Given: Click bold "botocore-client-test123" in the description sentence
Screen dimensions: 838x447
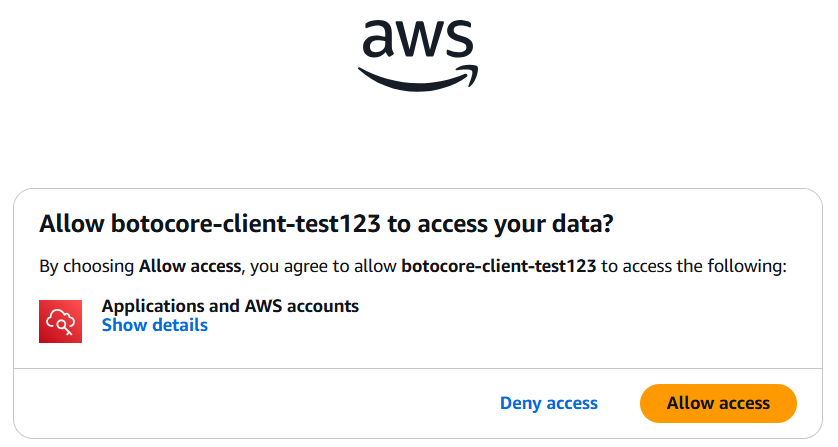Looking at the screenshot, I should (x=498, y=266).
